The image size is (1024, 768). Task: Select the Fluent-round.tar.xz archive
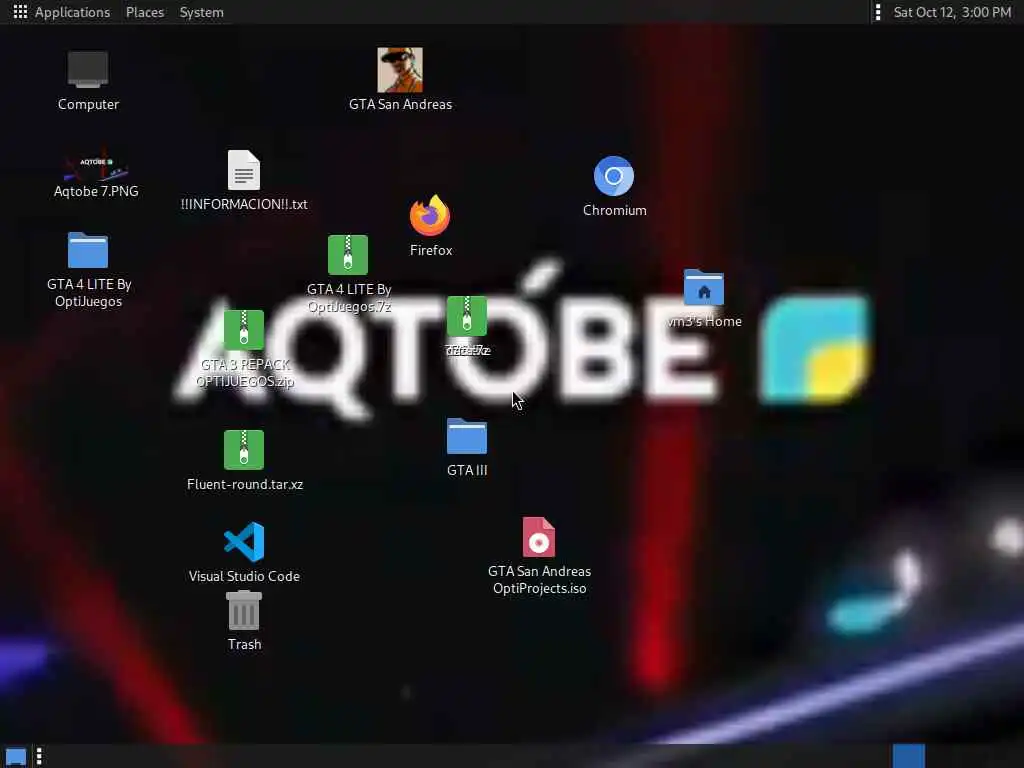(244, 450)
